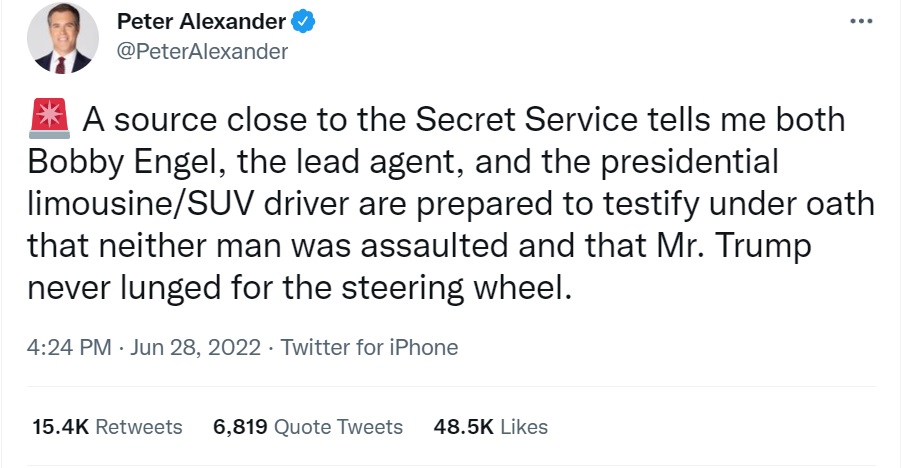Screen dimensions: 905x468
Task: View the 48.5K Likes list
Action: (490, 427)
